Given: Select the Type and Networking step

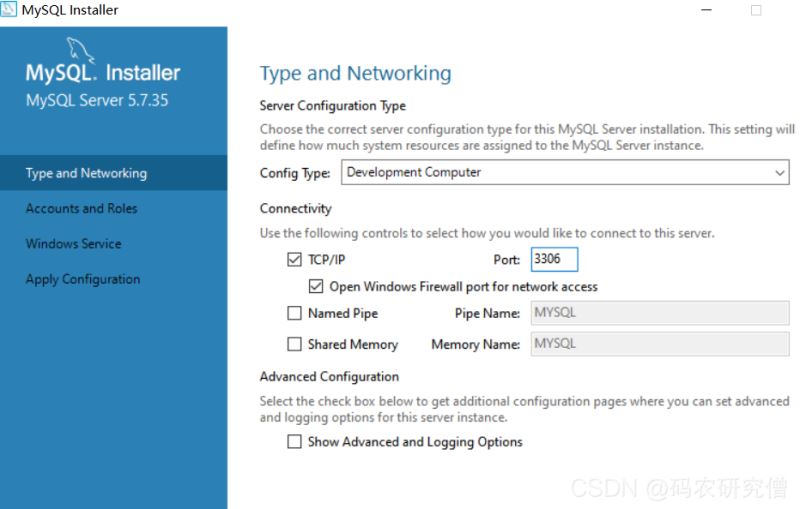Looking at the screenshot, I should 113,173.
